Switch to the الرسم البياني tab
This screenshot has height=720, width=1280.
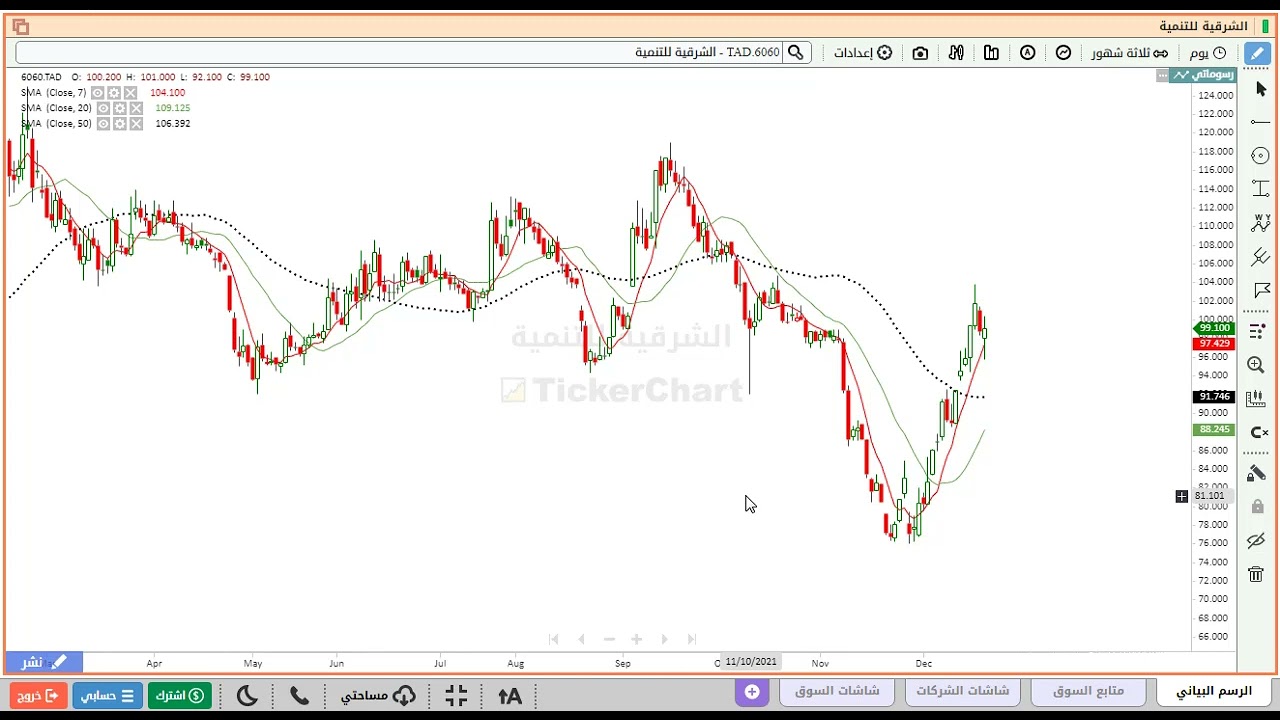click(x=1214, y=691)
